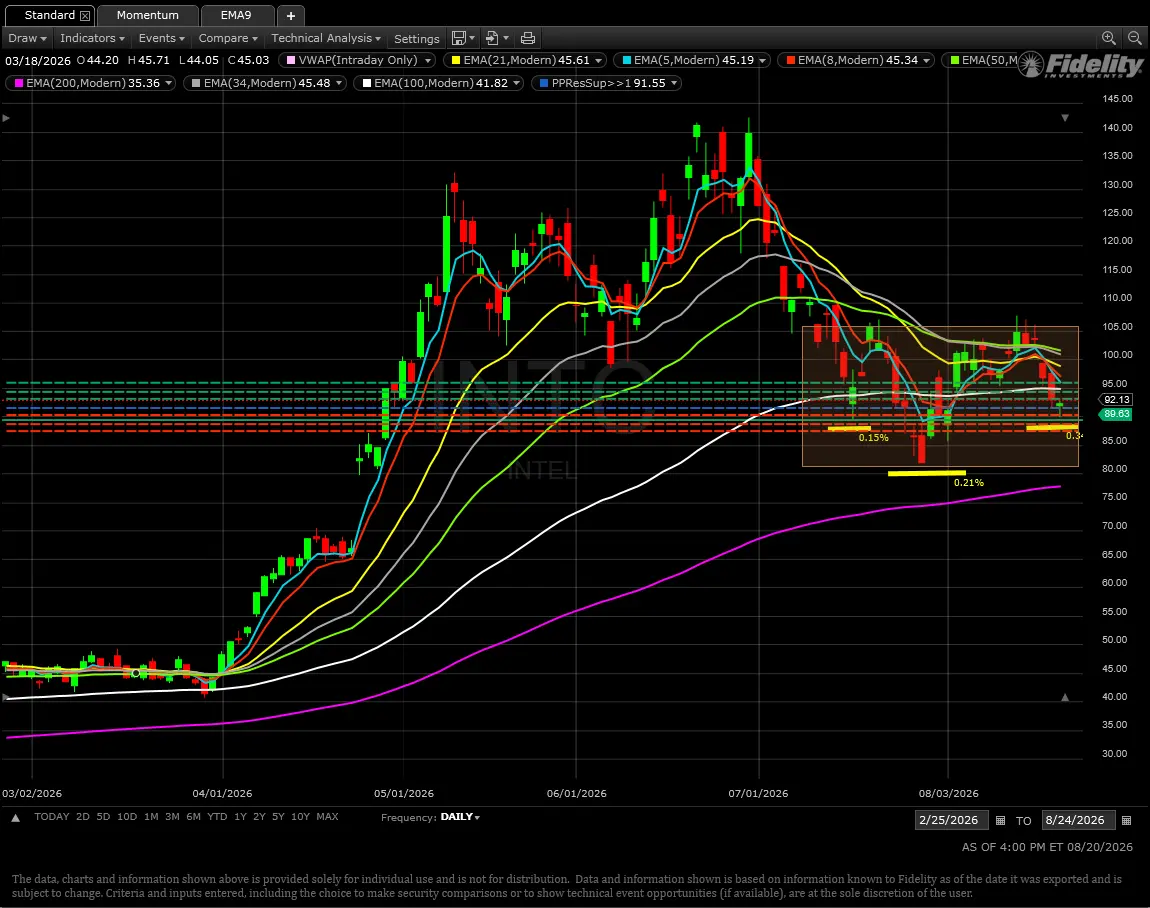This screenshot has width=1150, height=908.
Task: Set range to 5D
Action: (x=103, y=816)
